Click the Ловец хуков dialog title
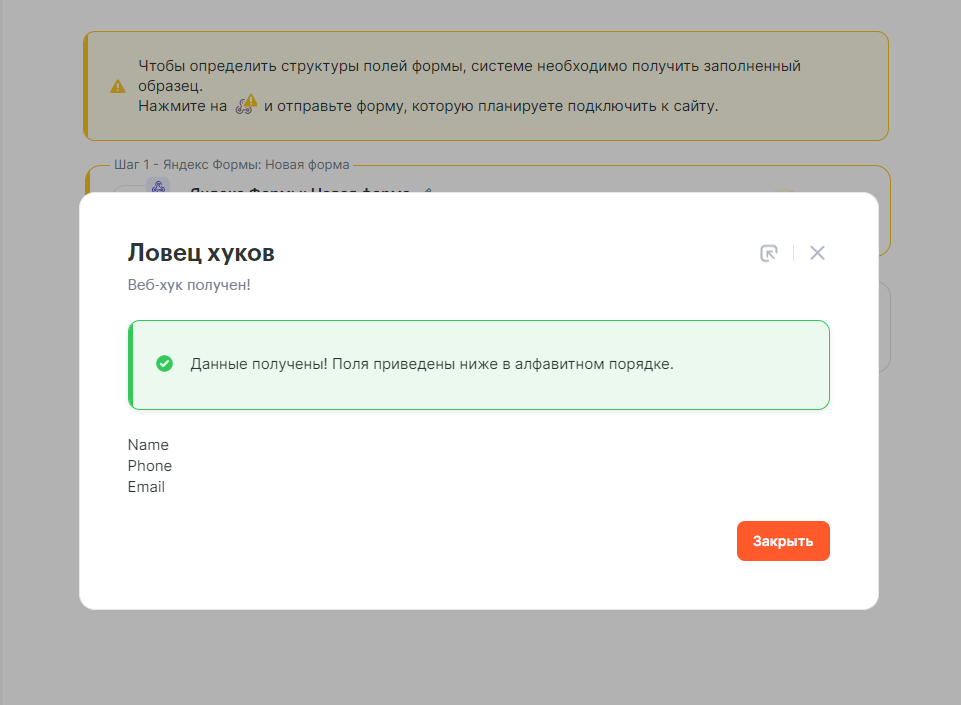This screenshot has width=961, height=705. [x=201, y=253]
